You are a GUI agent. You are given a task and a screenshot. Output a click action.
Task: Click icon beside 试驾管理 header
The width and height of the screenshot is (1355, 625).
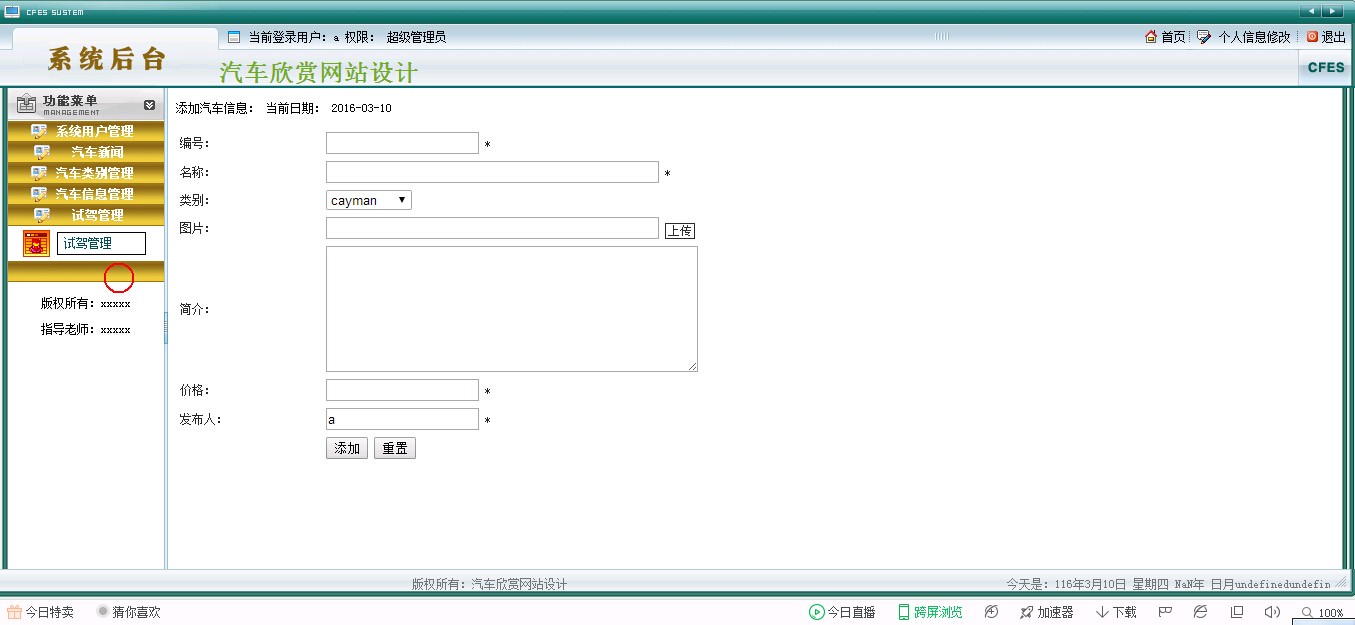(41, 215)
